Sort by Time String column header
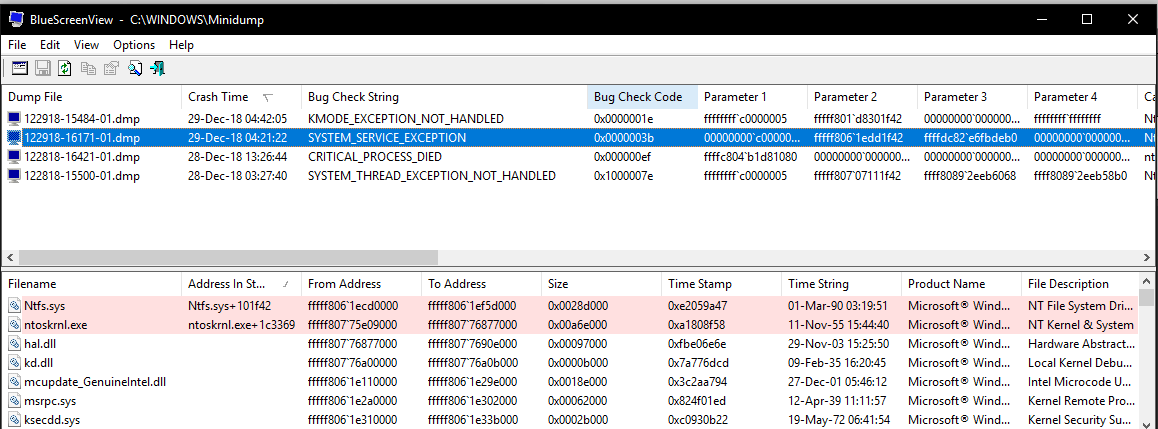 [x=842, y=284]
